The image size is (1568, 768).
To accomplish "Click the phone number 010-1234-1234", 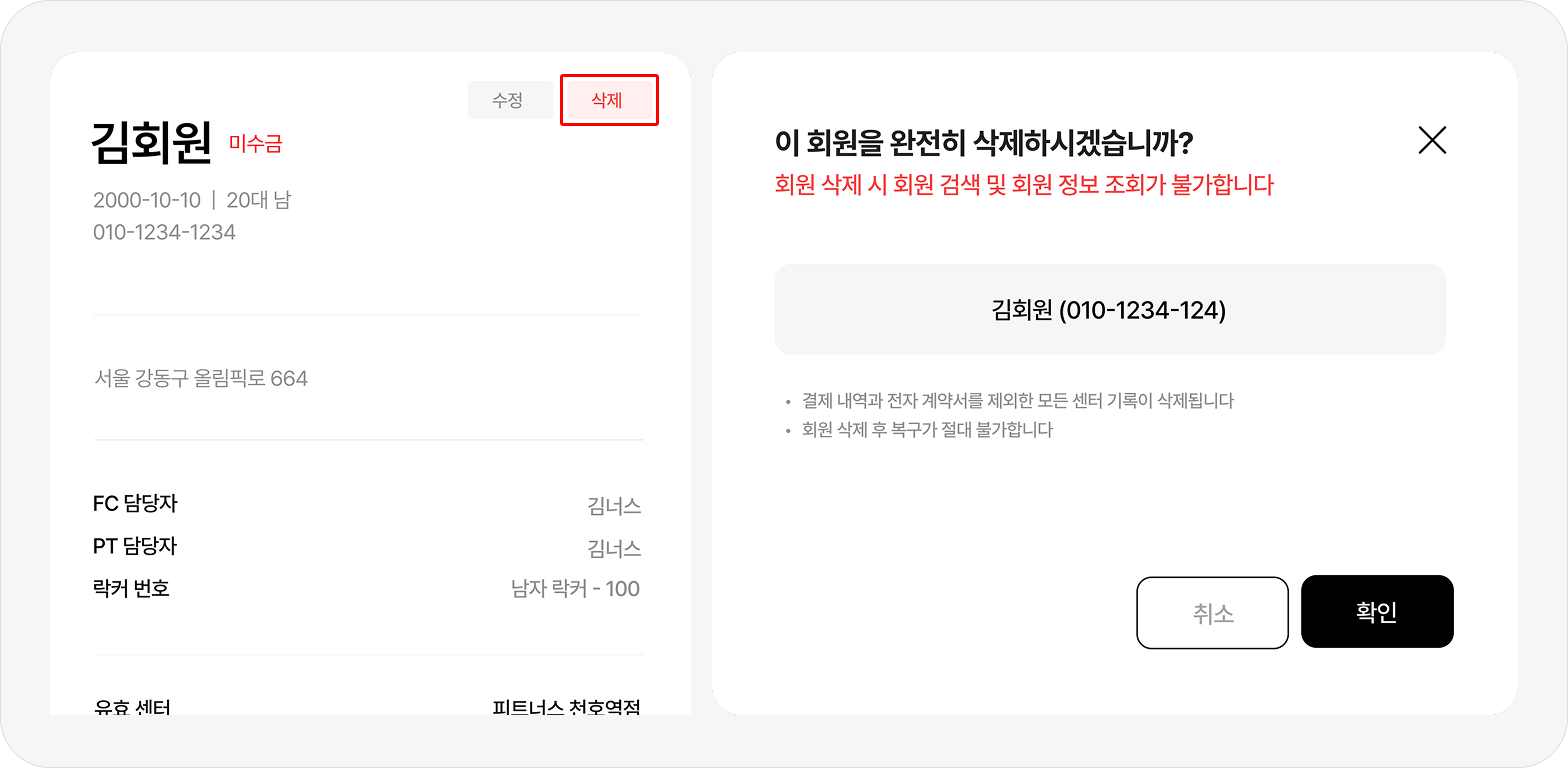I will [x=164, y=232].
